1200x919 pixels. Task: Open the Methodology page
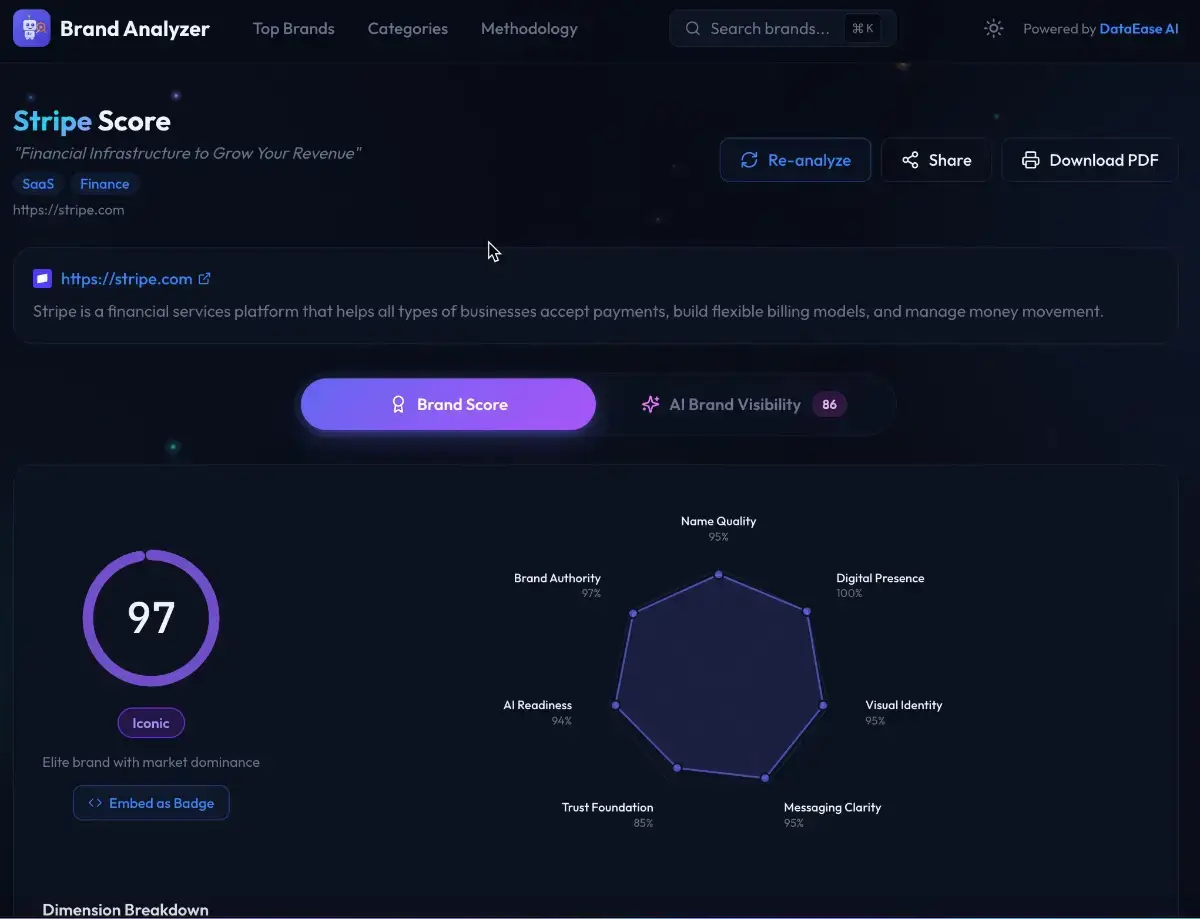[x=529, y=29]
